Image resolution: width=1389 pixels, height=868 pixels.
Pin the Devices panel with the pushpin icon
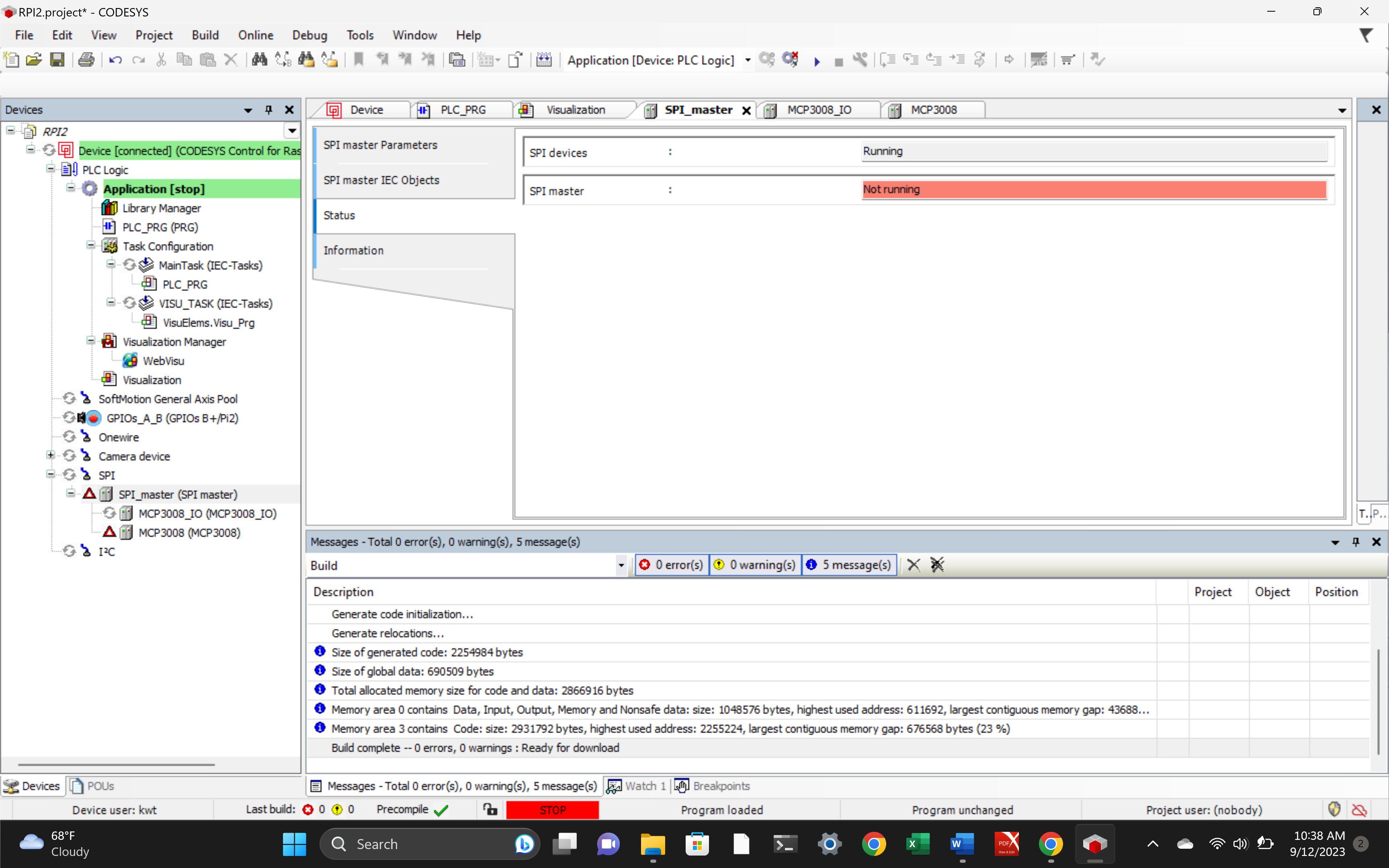tap(268, 110)
